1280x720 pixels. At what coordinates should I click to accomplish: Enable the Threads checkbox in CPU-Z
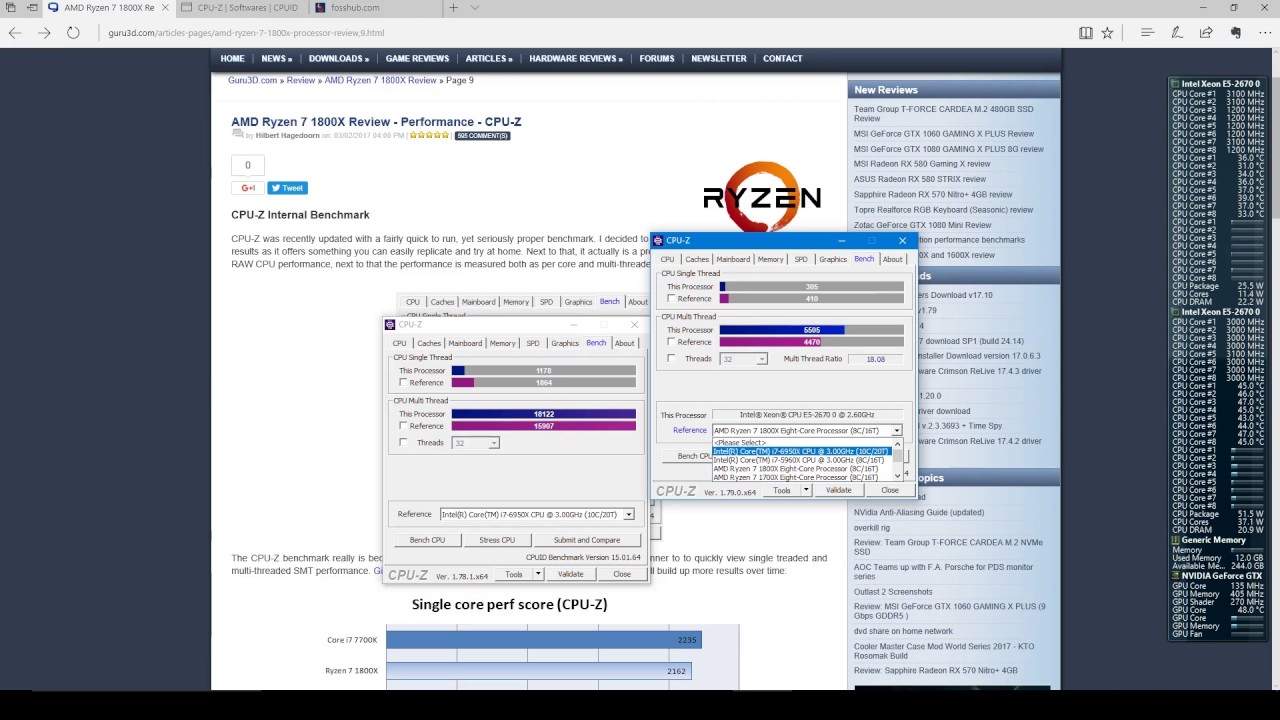(671, 358)
